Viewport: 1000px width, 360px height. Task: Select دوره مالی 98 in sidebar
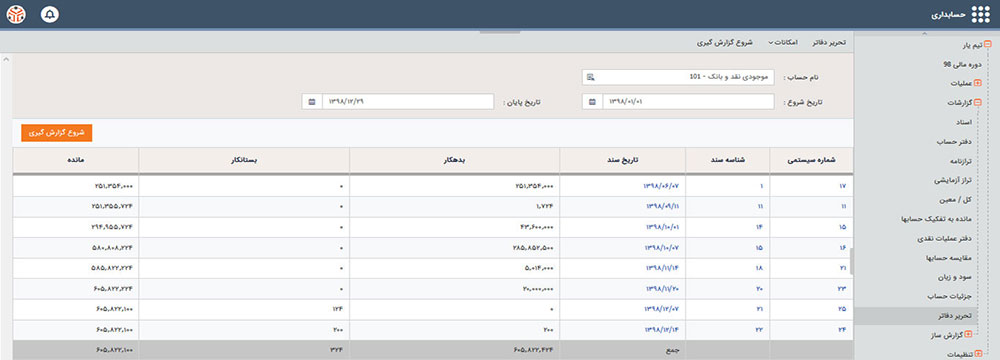tap(962, 64)
